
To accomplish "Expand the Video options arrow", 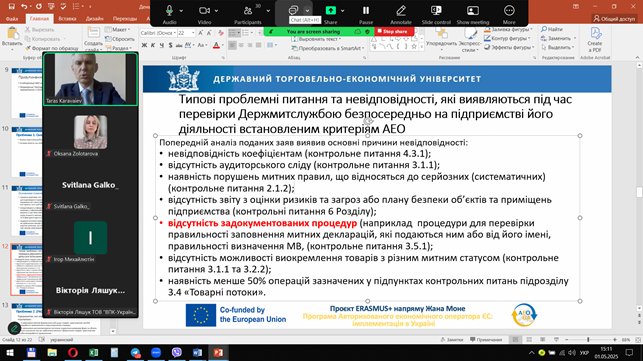I will click(x=217, y=11).
